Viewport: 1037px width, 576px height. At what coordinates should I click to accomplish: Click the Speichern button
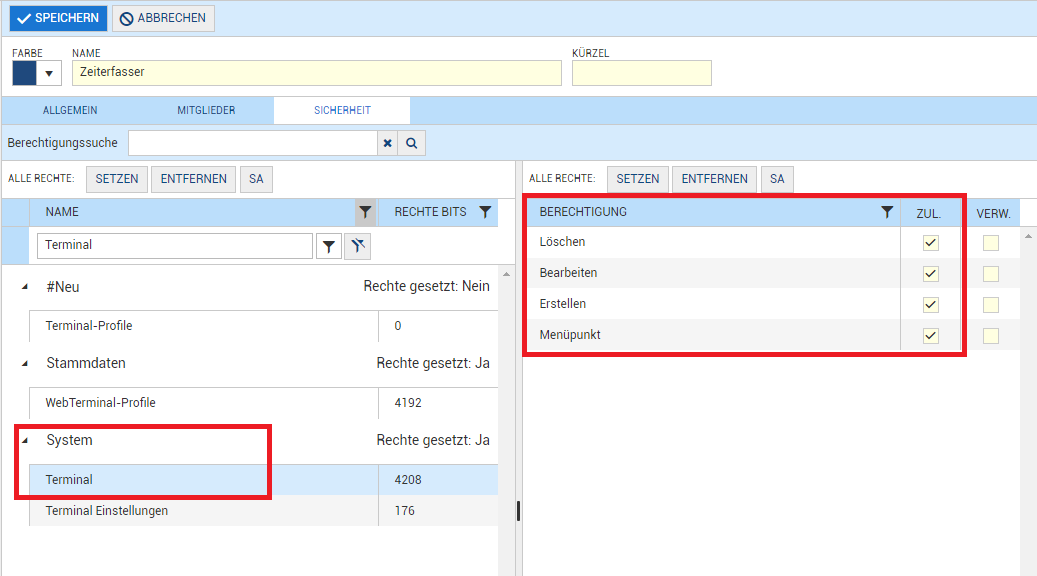pos(58,18)
